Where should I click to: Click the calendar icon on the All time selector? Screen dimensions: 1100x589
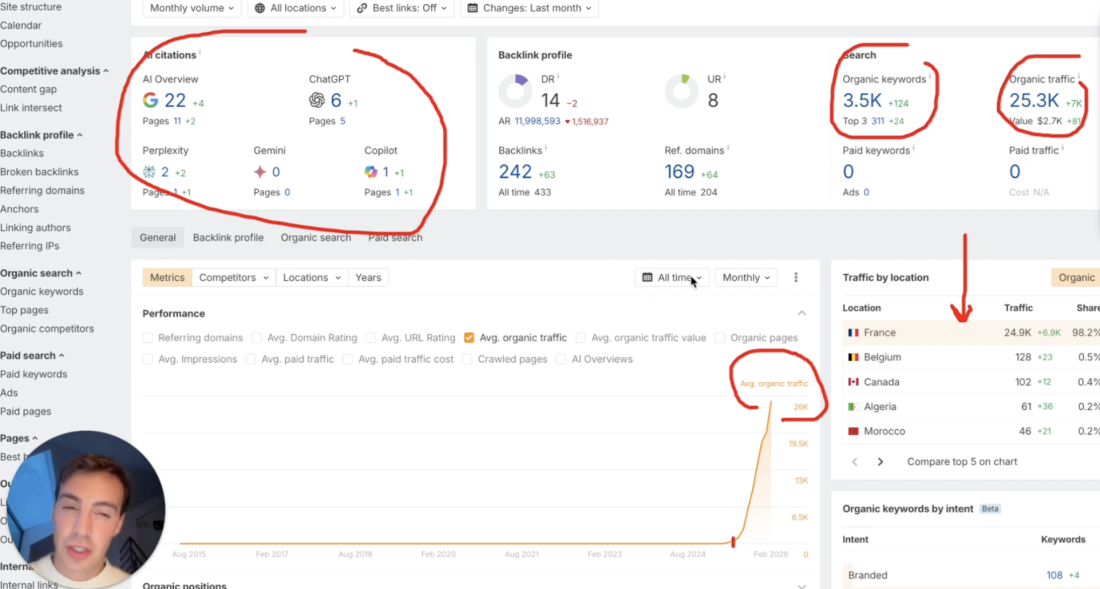pyautogui.click(x=648, y=277)
